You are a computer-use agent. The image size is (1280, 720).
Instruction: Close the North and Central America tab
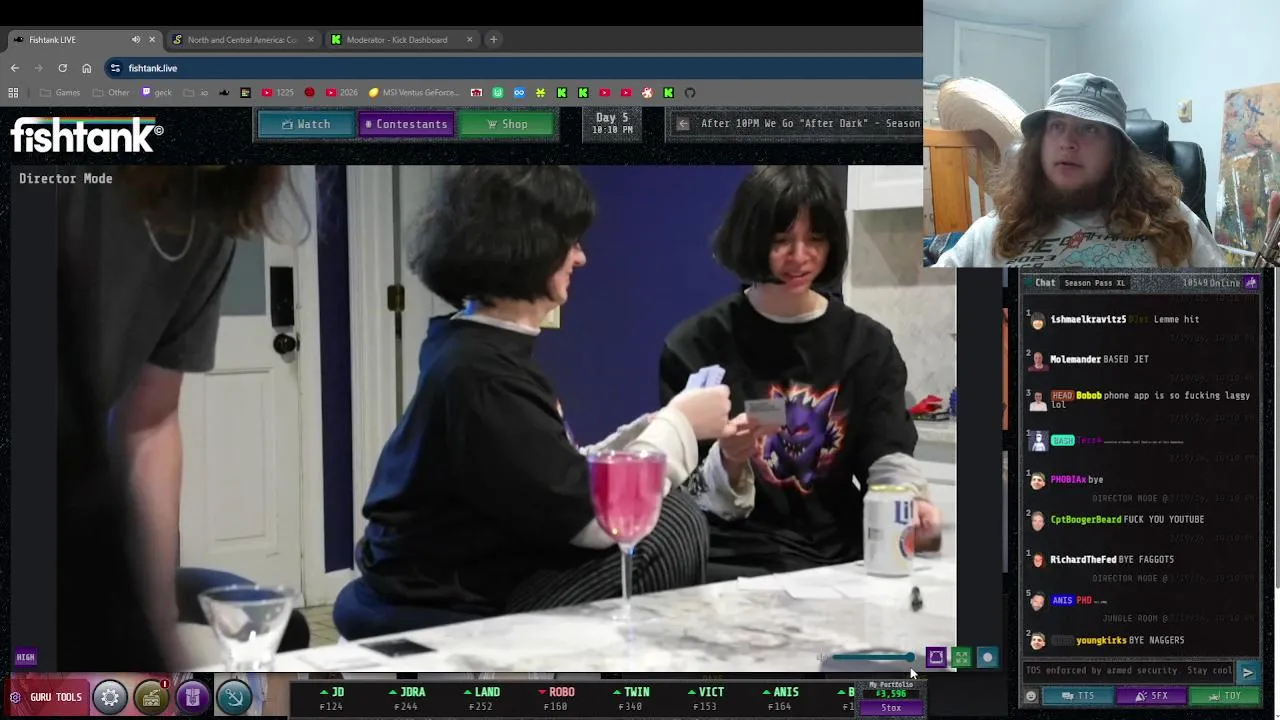tap(310, 40)
